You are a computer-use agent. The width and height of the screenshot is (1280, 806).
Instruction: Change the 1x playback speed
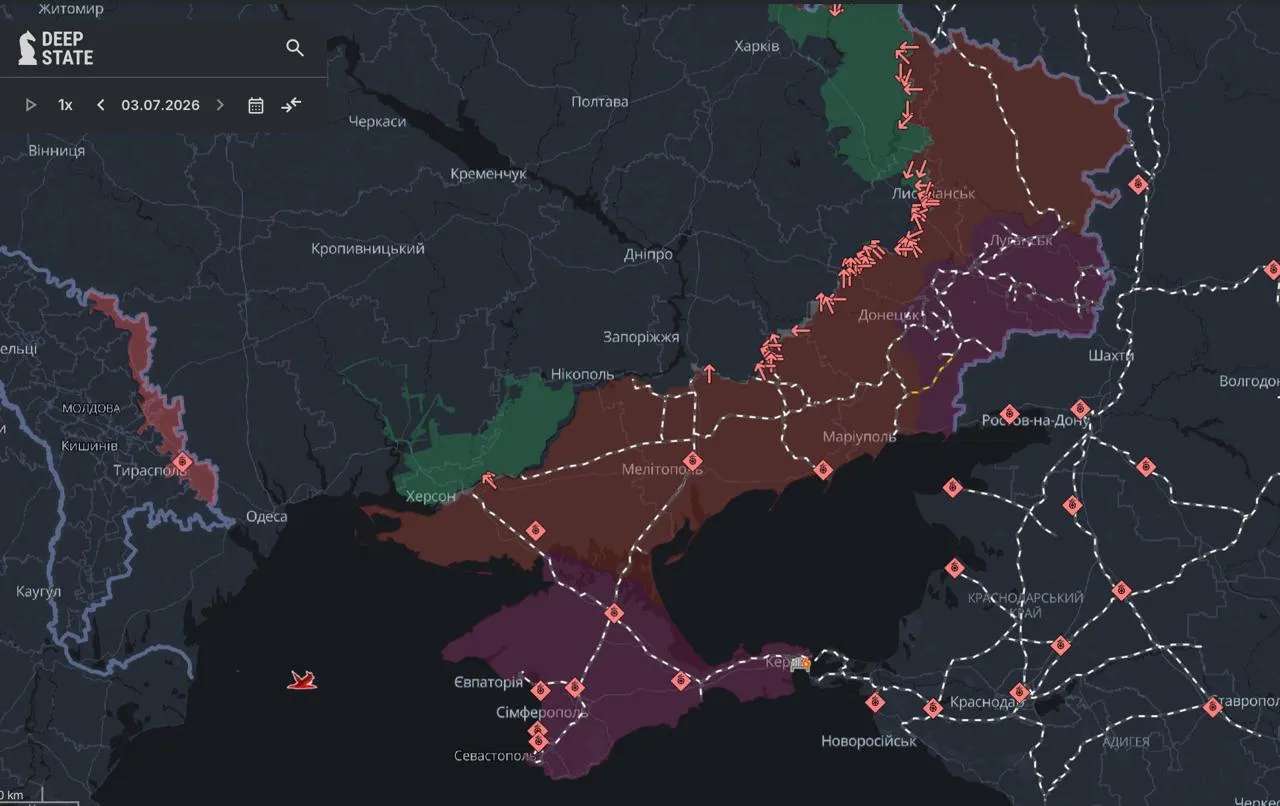pyautogui.click(x=65, y=105)
